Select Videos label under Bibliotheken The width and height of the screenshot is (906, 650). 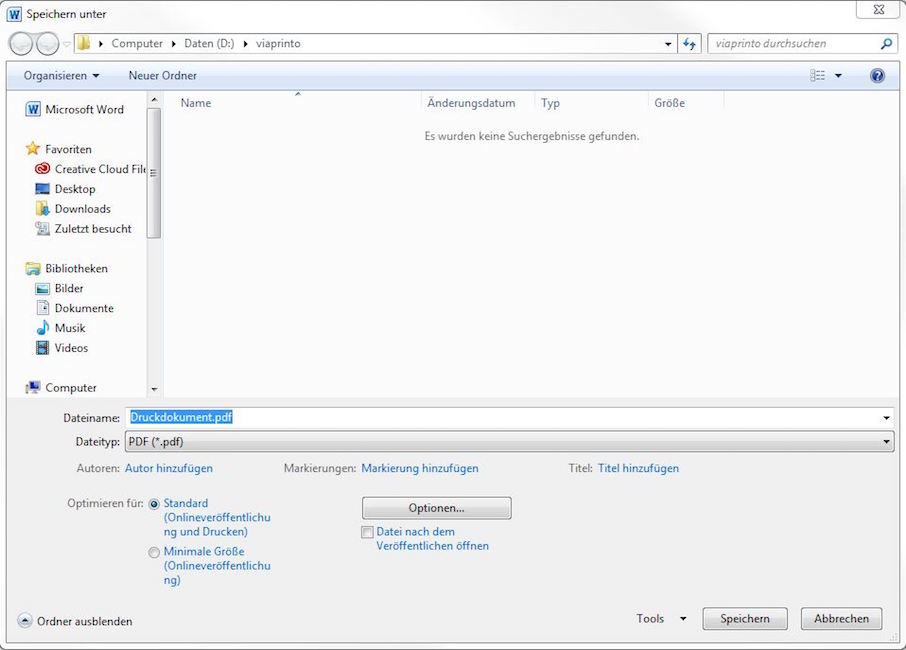(x=71, y=348)
